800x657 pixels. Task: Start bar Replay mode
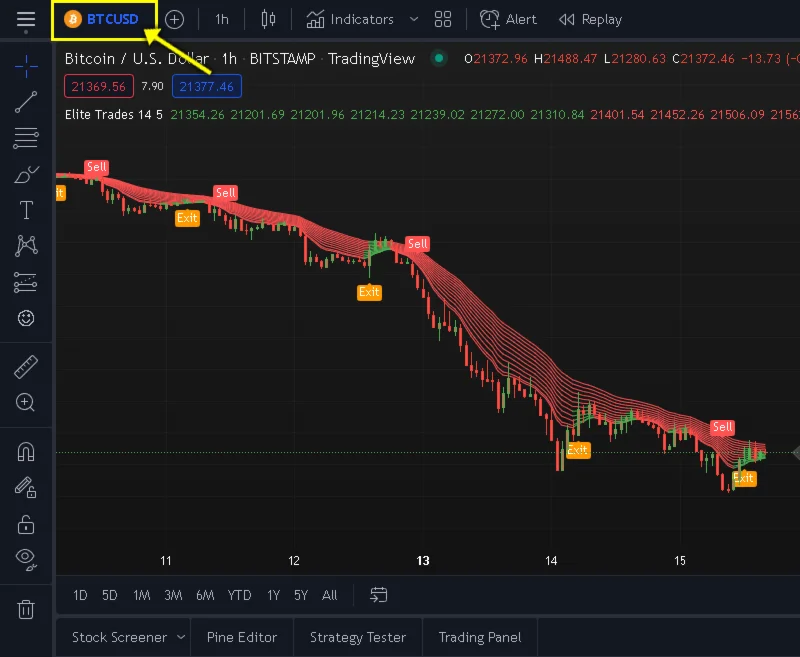point(590,20)
